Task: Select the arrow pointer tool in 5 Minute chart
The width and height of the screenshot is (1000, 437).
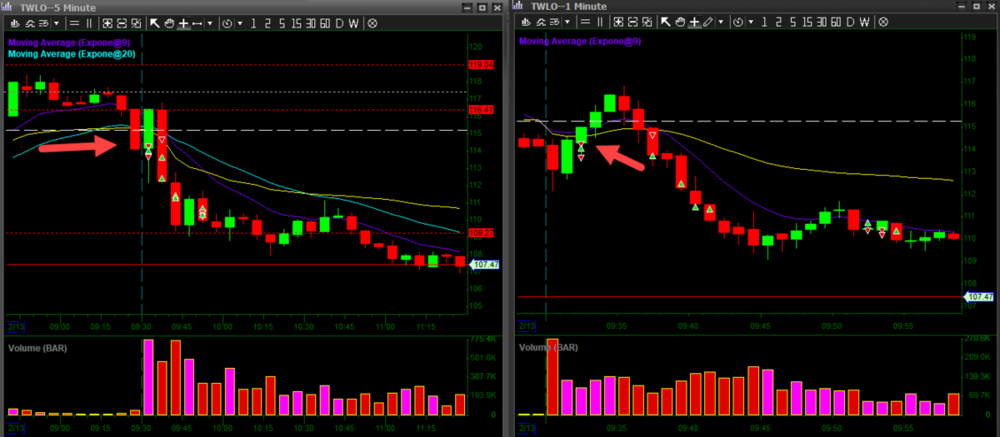Action: coord(155,22)
